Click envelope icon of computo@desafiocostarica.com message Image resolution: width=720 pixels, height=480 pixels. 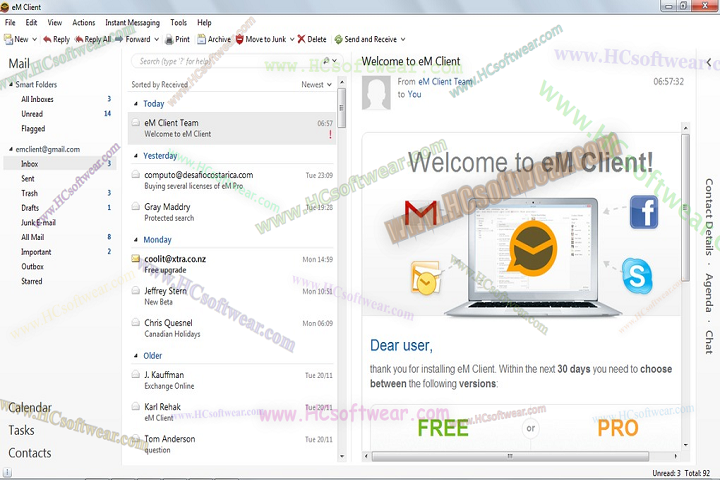click(x=135, y=175)
